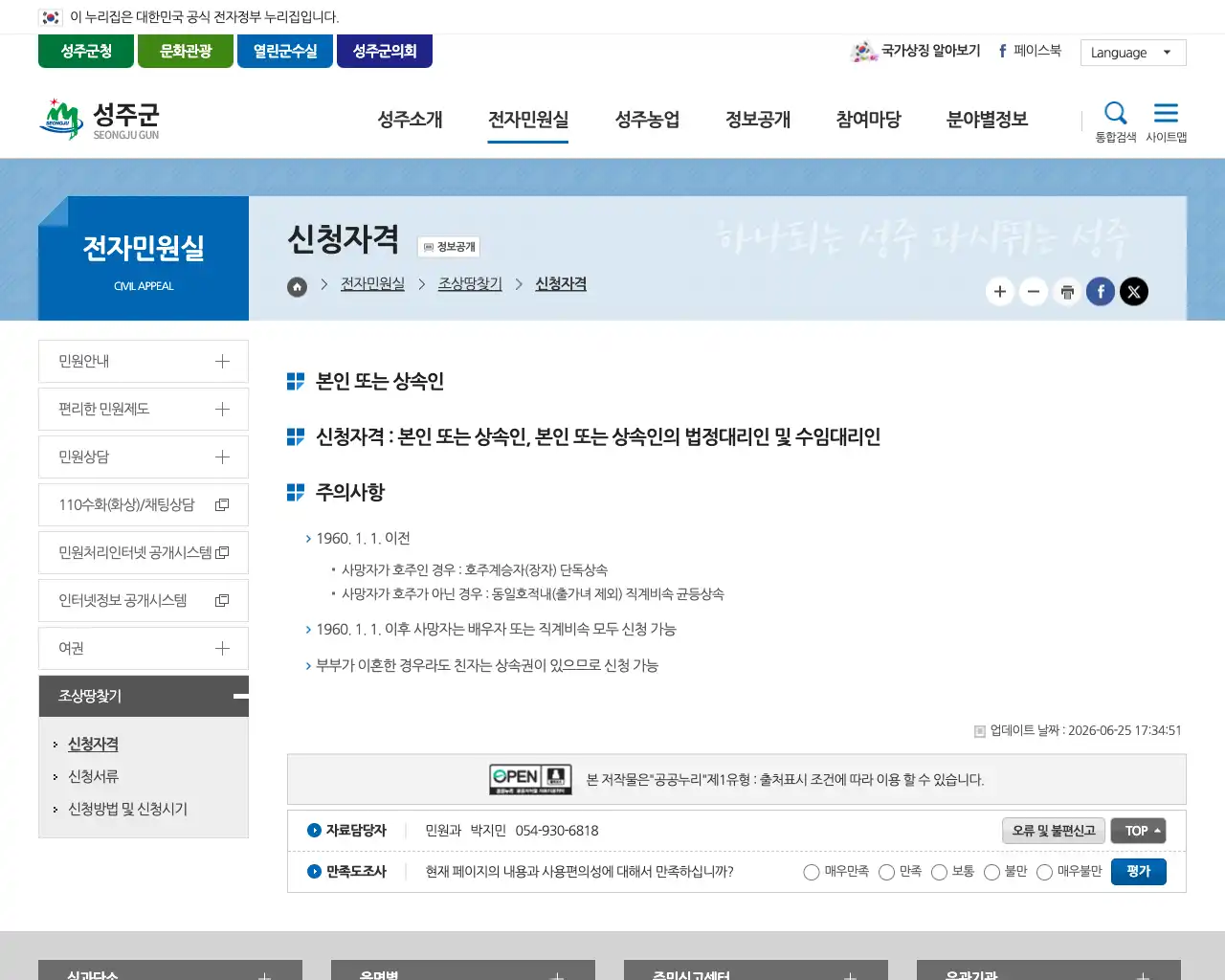1225x980 pixels.
Task: Expand 여권 sidebar menu
Action: (144, 648)
